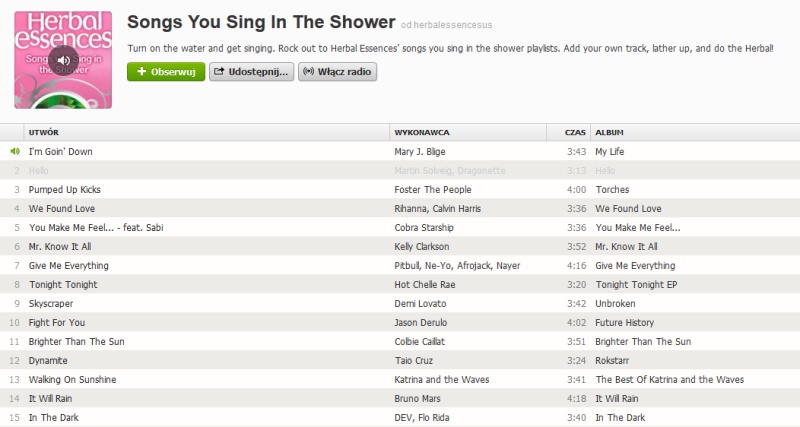Sort by the Czas column header
This screenshot has height=427, width=800.
coord(574,132)
